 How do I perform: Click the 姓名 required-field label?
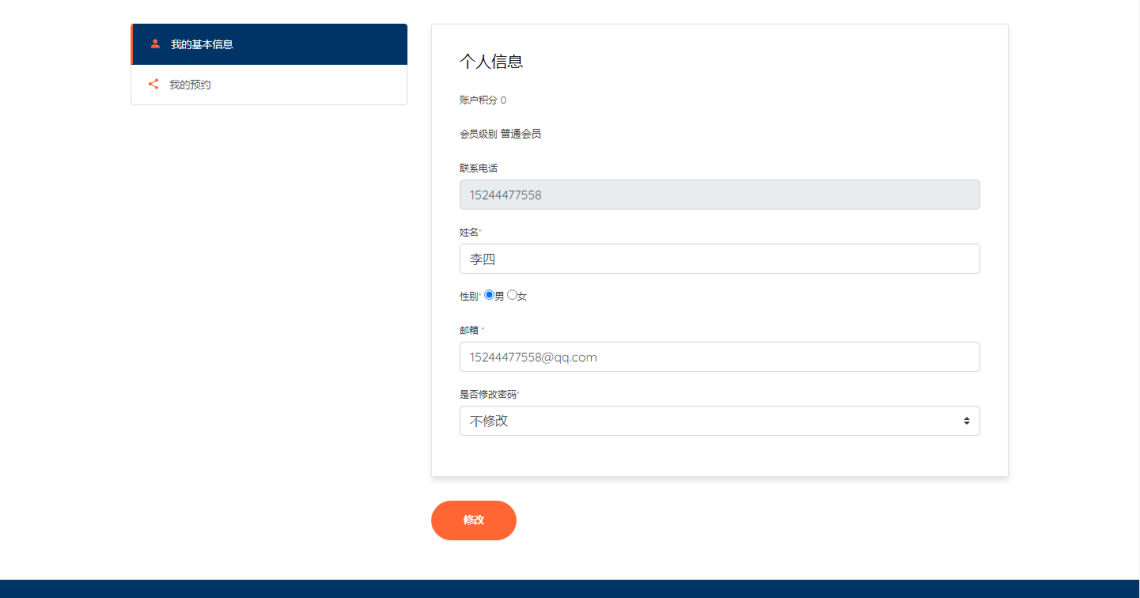pyautogui.click(x=468, y=233)
